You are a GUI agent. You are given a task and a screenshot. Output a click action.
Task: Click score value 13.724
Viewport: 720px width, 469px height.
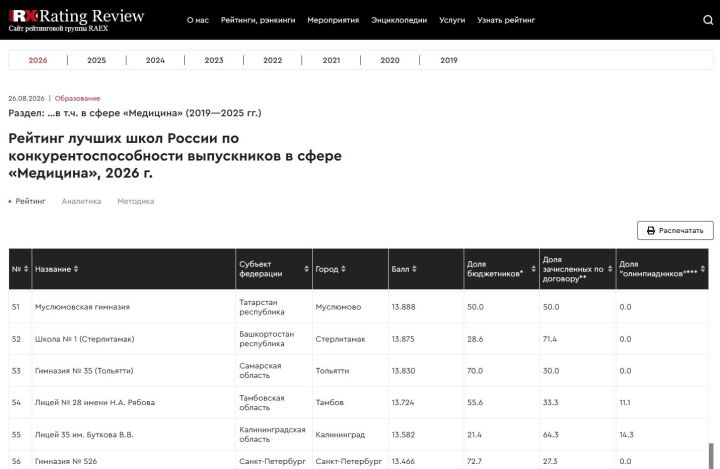[403, 402]
